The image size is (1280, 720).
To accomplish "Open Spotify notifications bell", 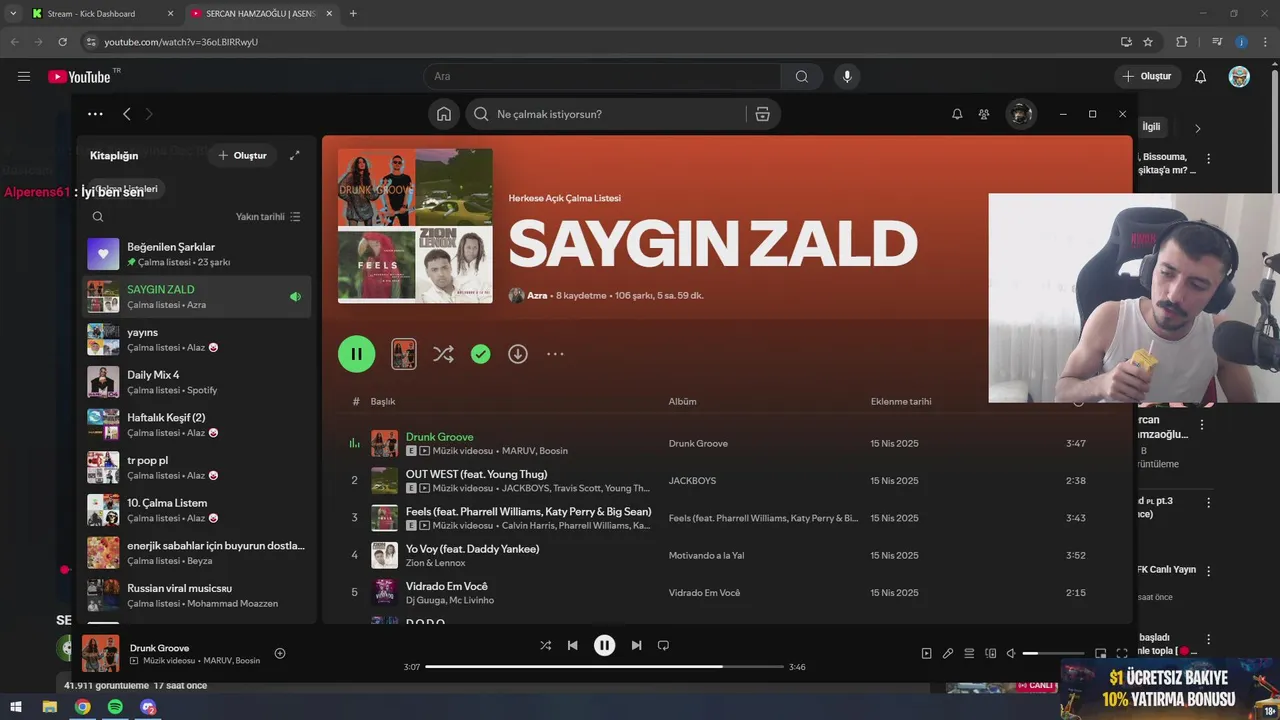I will click(957, 114).
